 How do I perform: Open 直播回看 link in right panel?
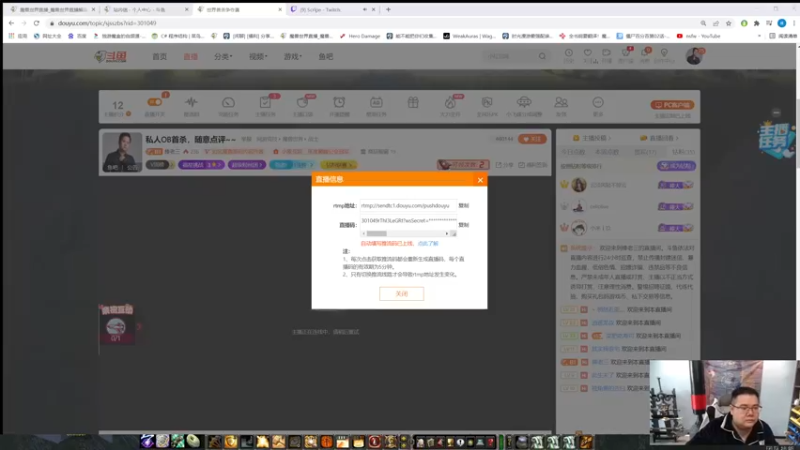[x=659, y=138]
